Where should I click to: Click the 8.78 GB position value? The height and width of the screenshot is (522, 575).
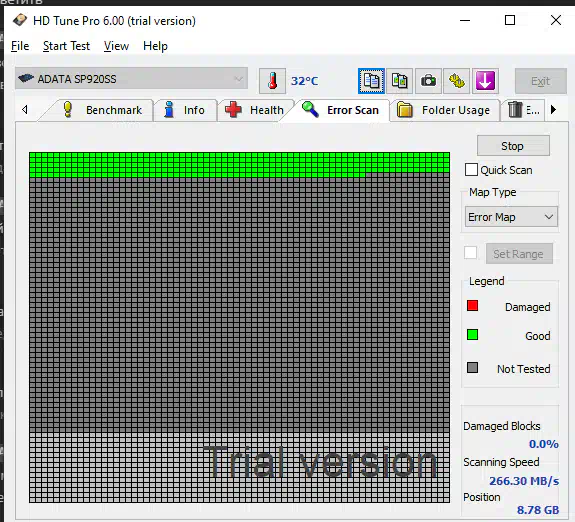coord(538,510)
